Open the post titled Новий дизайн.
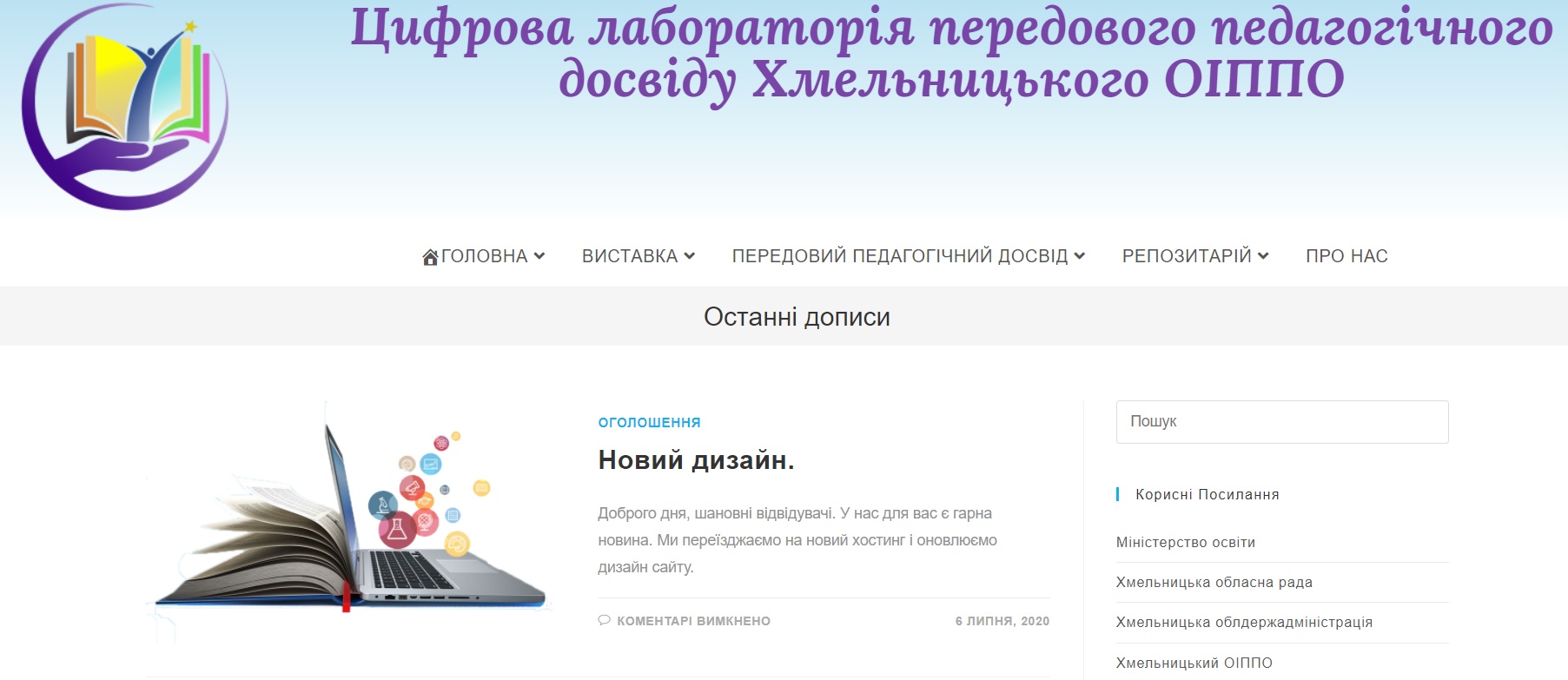Screen dimensions: 1568x680 point(697,459)
